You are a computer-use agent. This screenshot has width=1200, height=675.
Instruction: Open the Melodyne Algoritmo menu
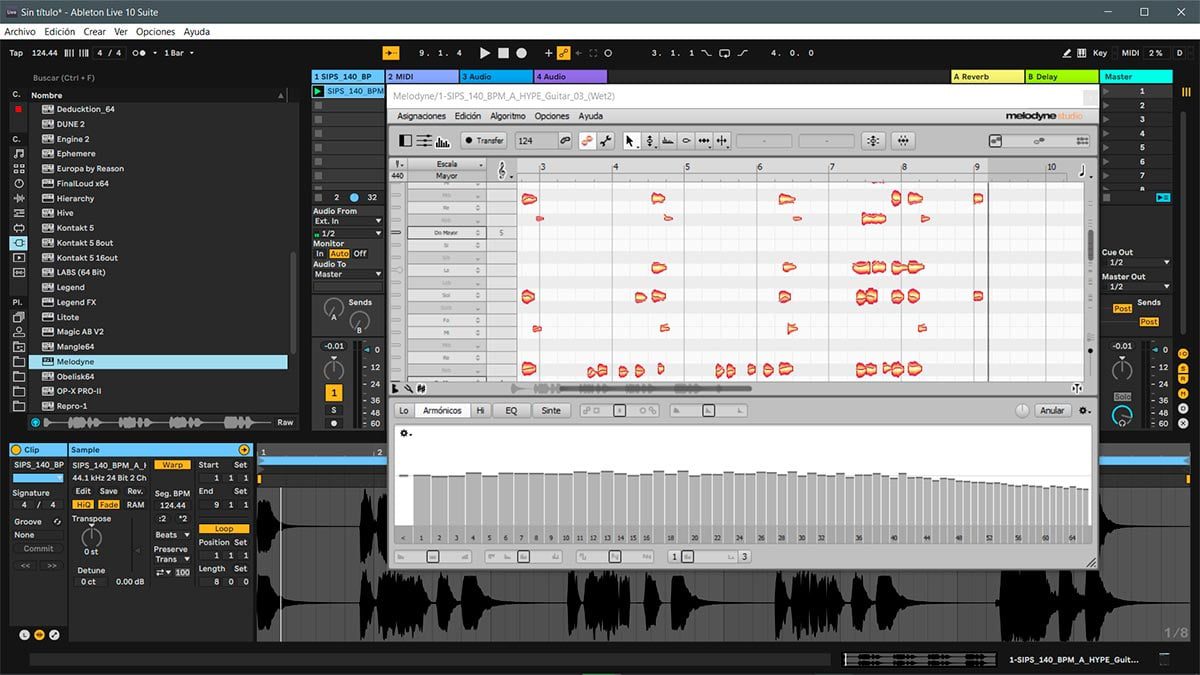pyautogui.click(x=508, y=116)
